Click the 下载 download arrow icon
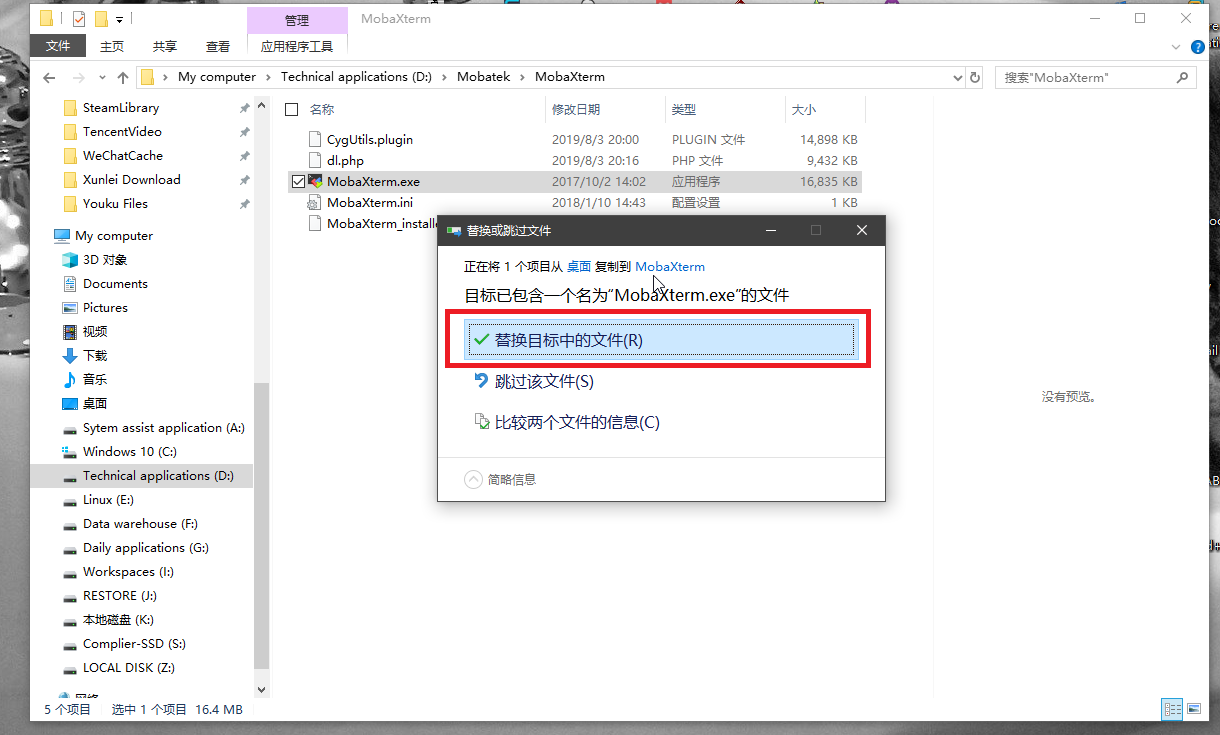 tap(70, 355)
